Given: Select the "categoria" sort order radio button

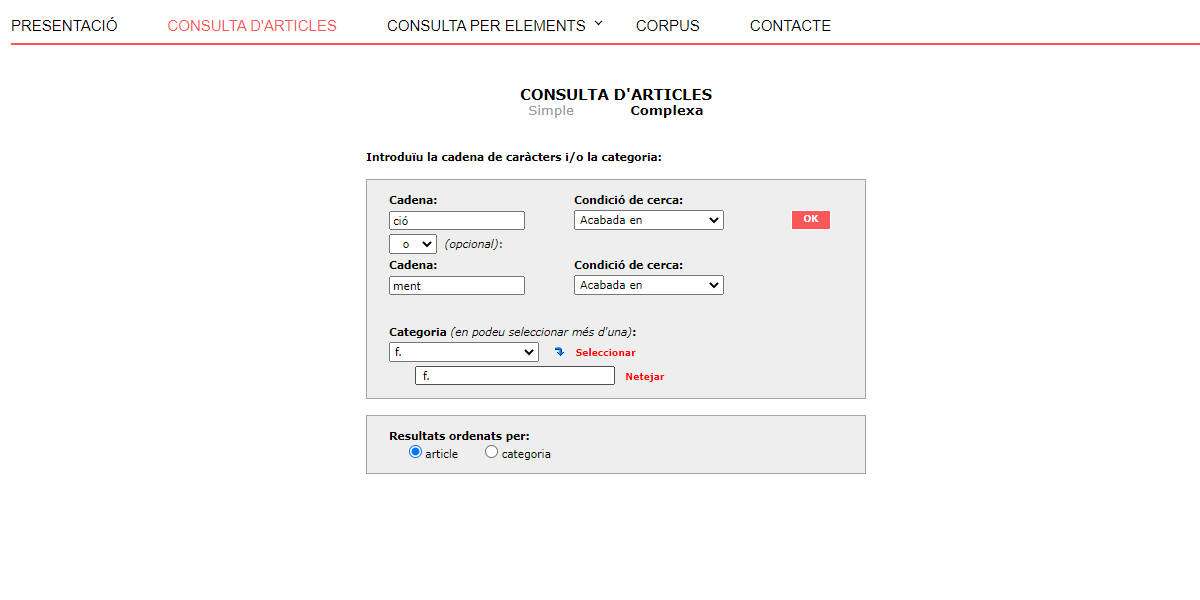Looking at the screenshot, I should (x=491, y=451).
